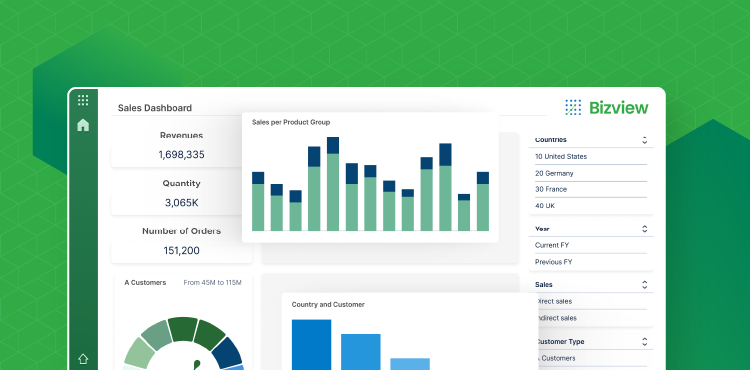This screenshot has height=370, width=750.
Task: Click the Number of Orders value 151,200
Action: 181,250
